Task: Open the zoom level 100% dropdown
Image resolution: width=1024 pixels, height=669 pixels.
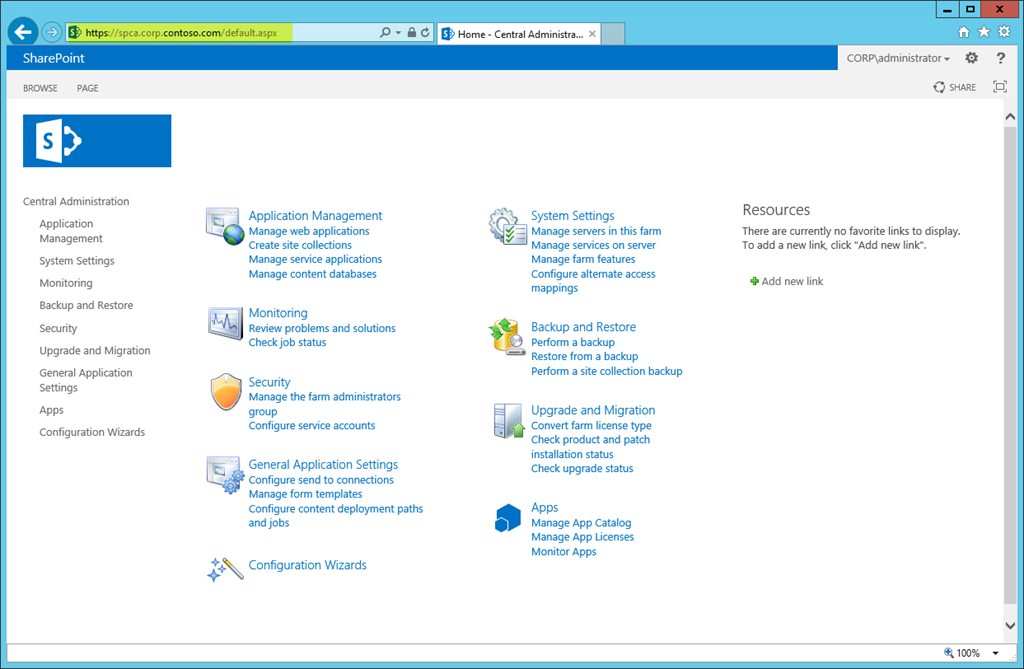Action: [x=996, y=653]
